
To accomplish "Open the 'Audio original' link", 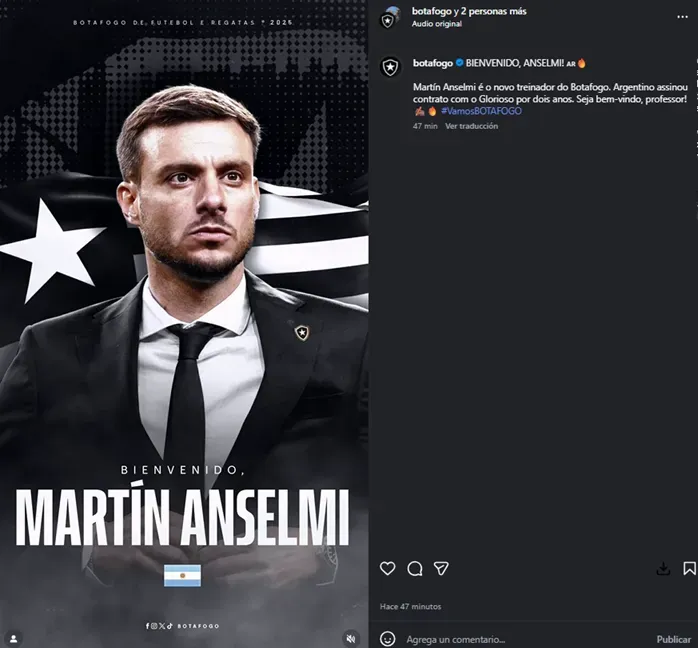I will [437, 23].
